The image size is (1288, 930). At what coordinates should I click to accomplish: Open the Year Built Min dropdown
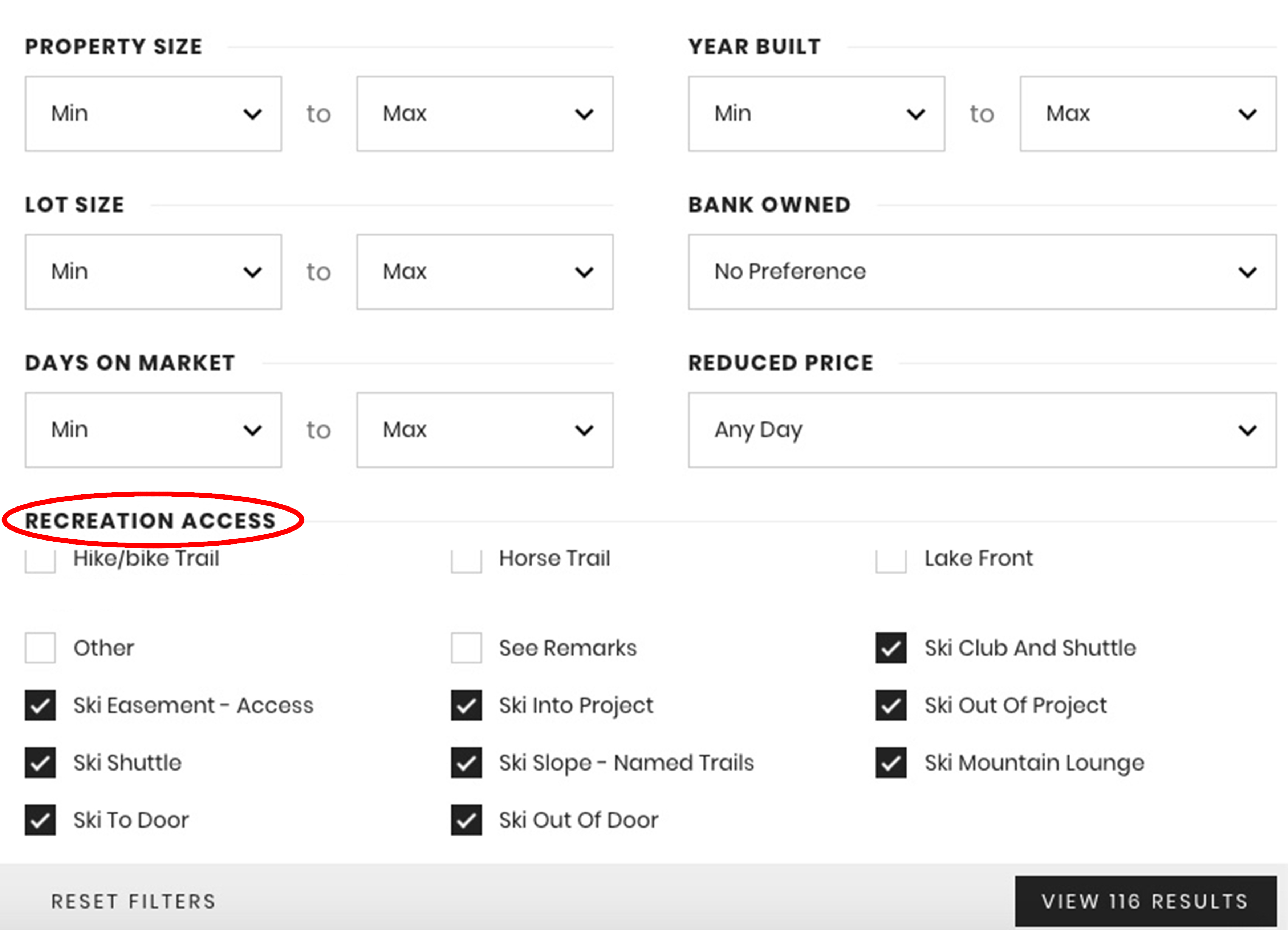(x=816, y=113)
